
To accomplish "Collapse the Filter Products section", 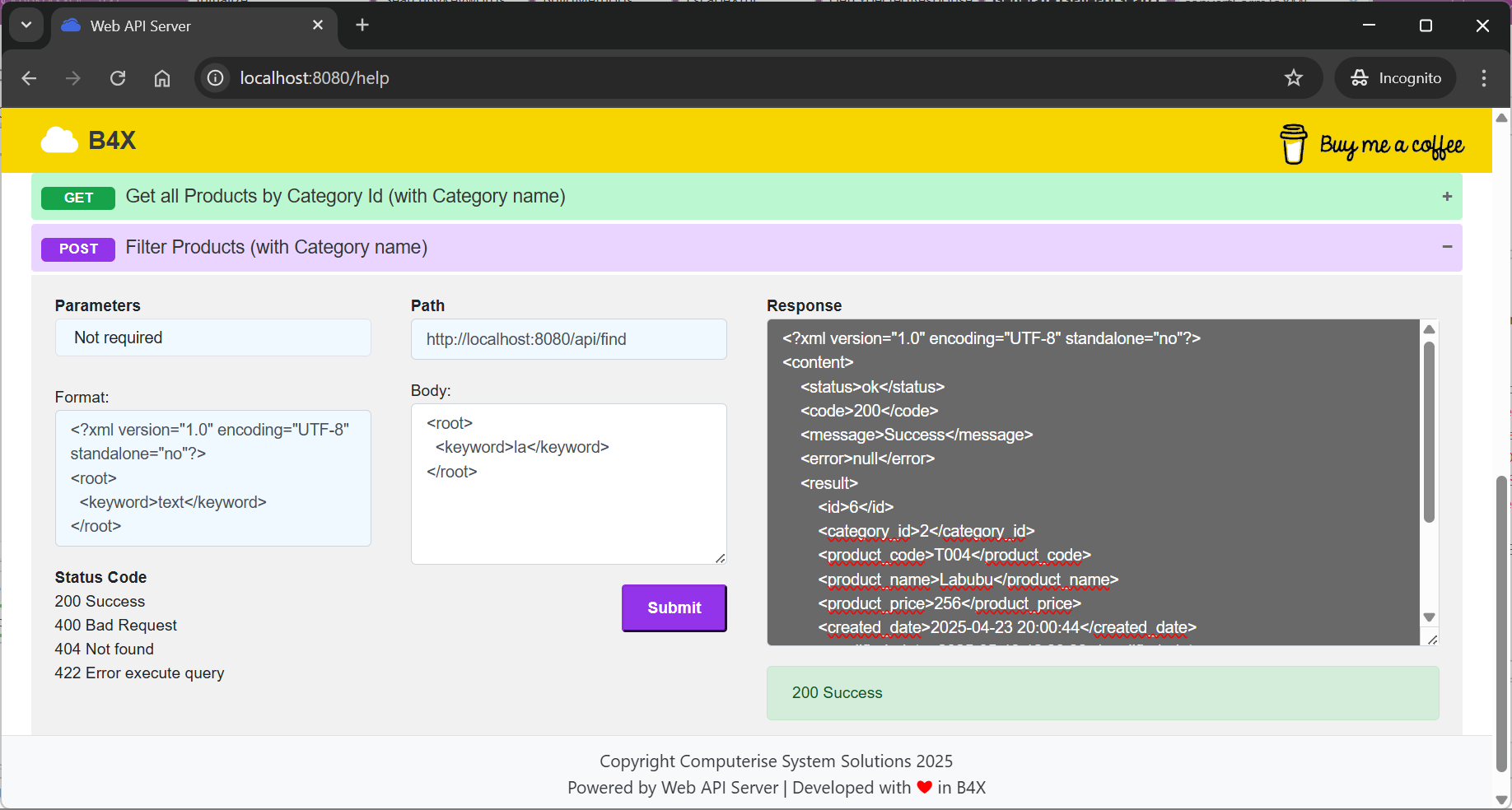I will pos(1447,247).
